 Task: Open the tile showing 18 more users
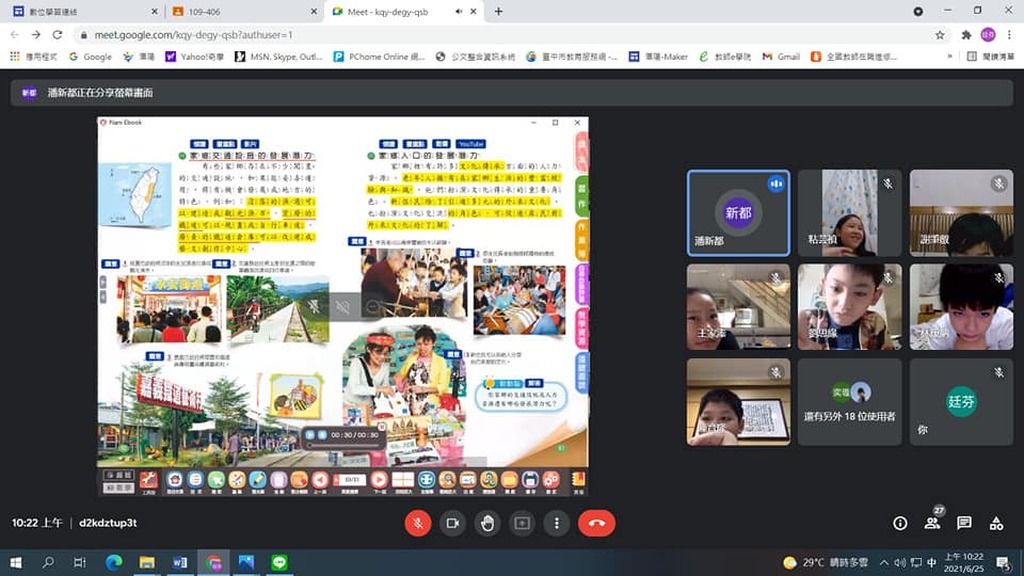(850, 402)
